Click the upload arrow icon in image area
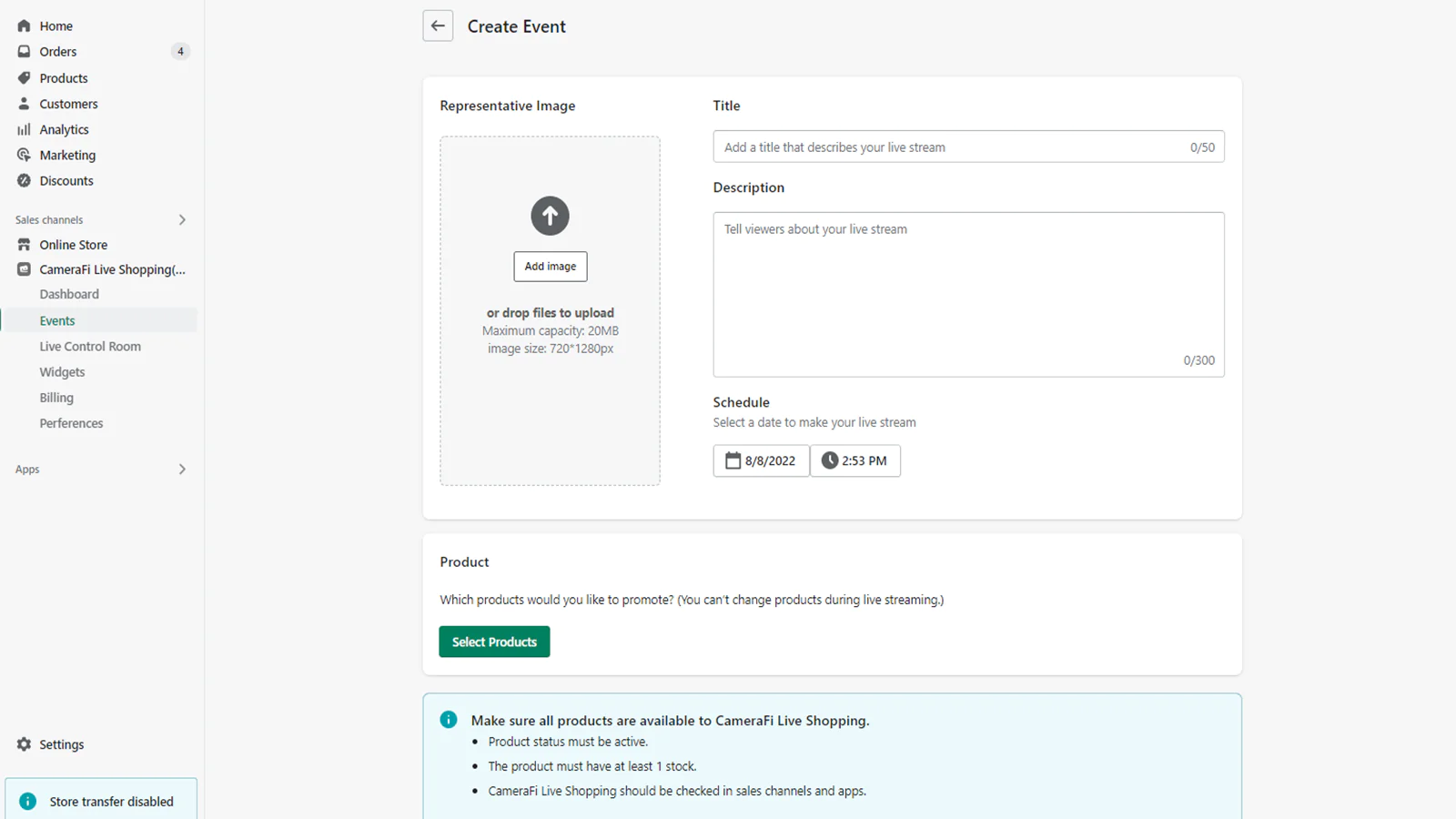1456x819 pixels. [550, 216]
